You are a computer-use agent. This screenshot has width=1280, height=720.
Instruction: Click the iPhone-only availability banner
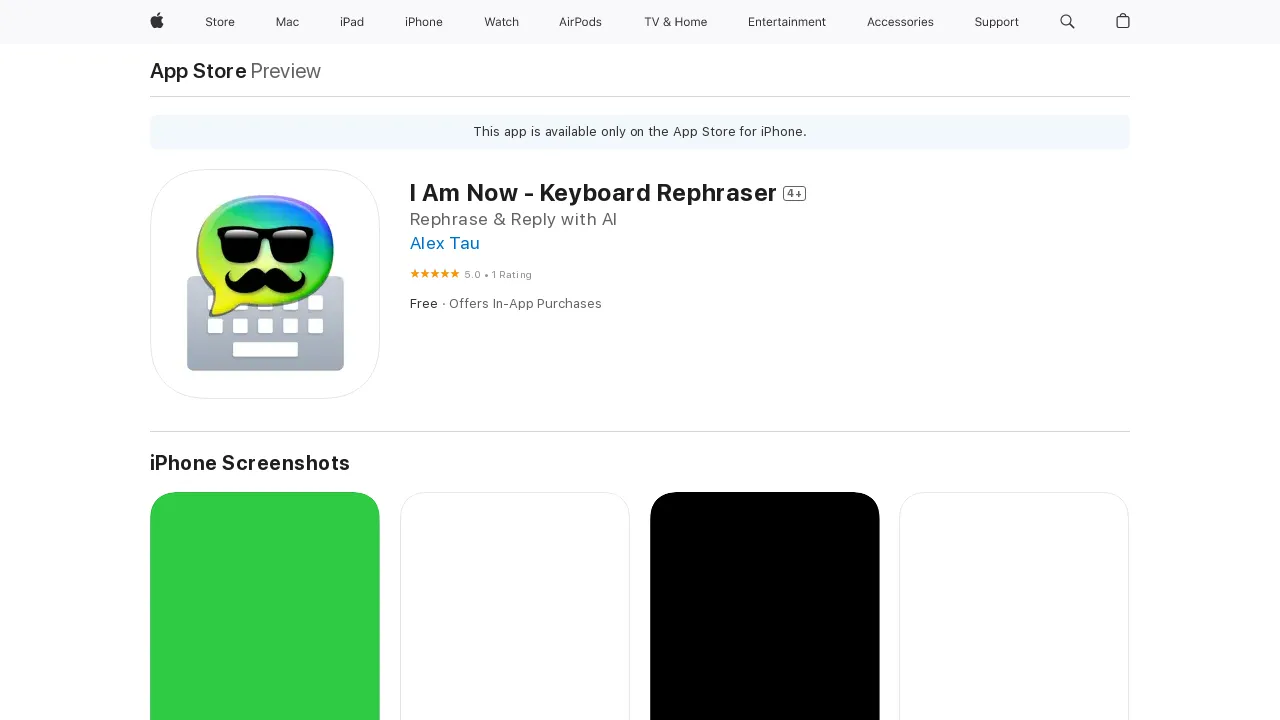click(640, 132)
